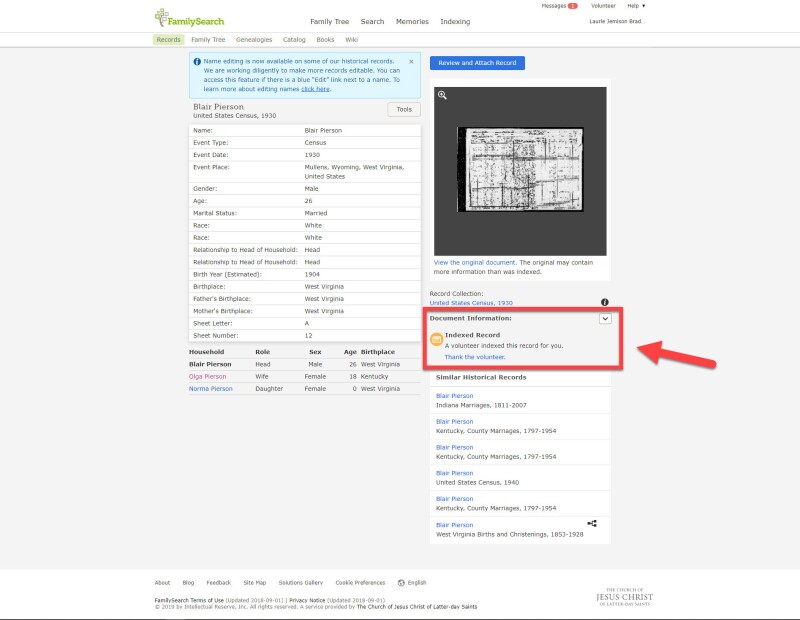Click 'Thank the volunteer' link

pyautogui.click(x=475, y=357)
